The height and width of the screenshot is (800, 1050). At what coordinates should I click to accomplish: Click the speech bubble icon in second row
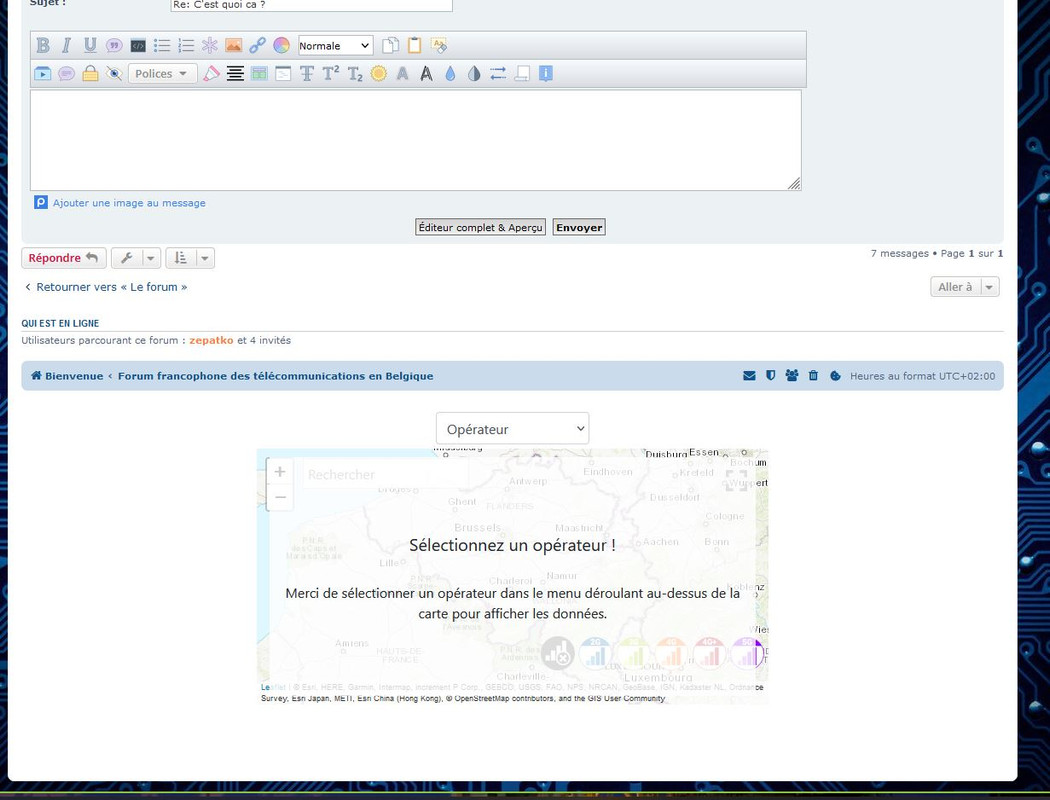tap(66, 74)
